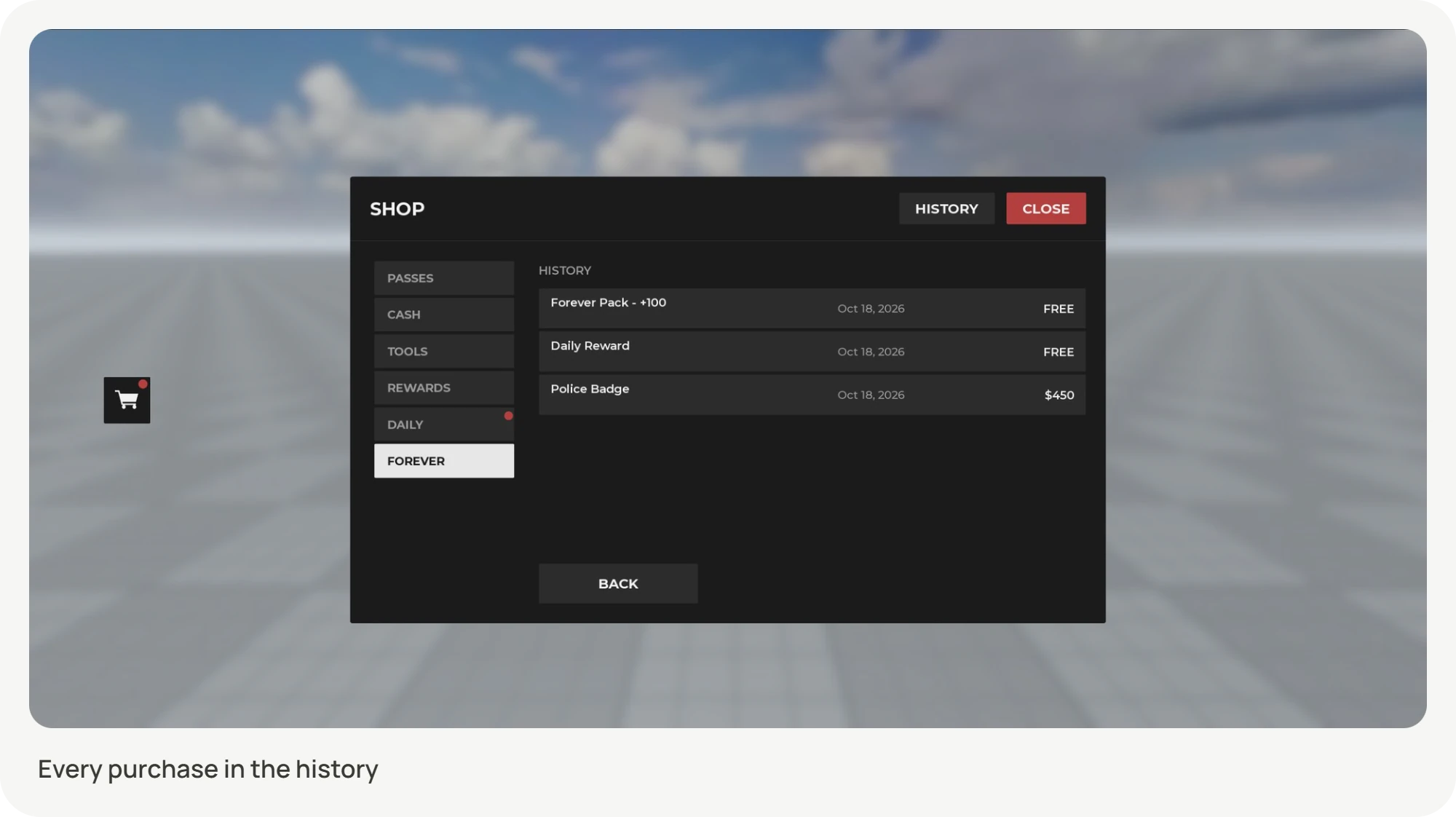Switch to the TOOLS category

point(444,351)
